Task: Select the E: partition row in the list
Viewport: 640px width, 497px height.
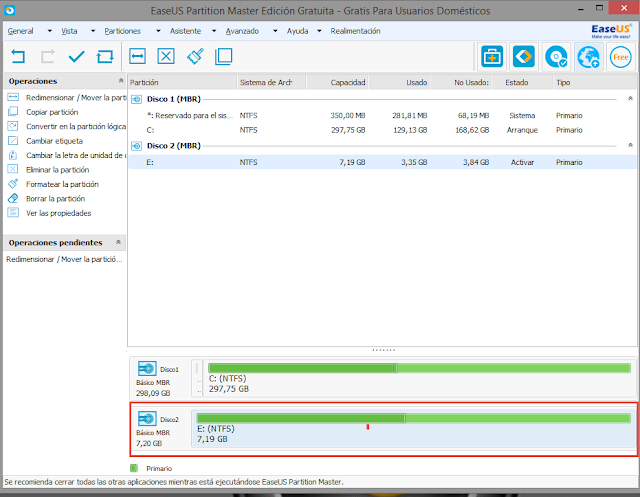Action: coord(382,162)
